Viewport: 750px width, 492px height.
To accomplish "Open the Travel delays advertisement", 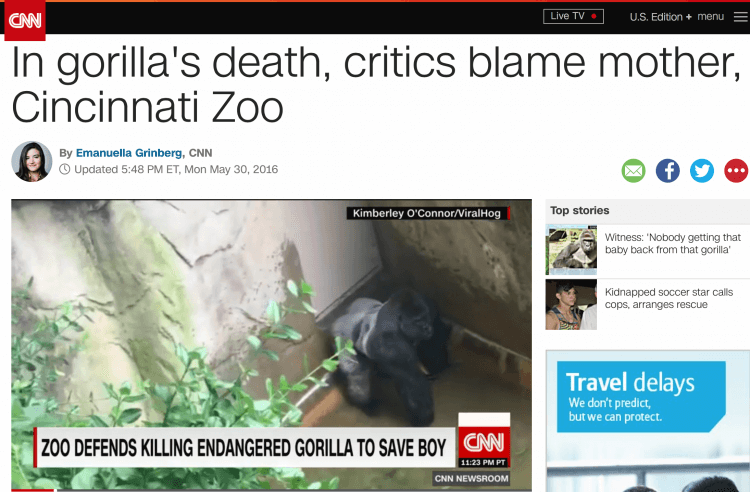I will click(x=648, y=421).
